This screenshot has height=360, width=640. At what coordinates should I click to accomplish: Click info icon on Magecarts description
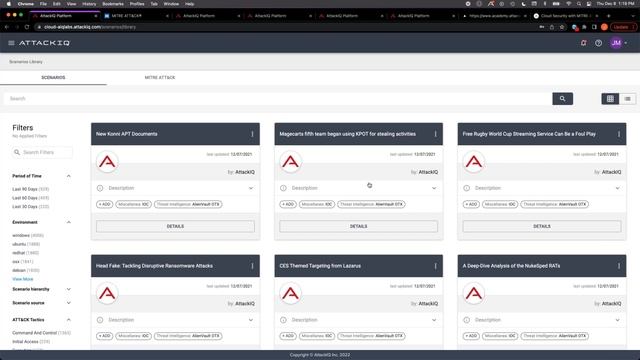click(x=283, y=188)
